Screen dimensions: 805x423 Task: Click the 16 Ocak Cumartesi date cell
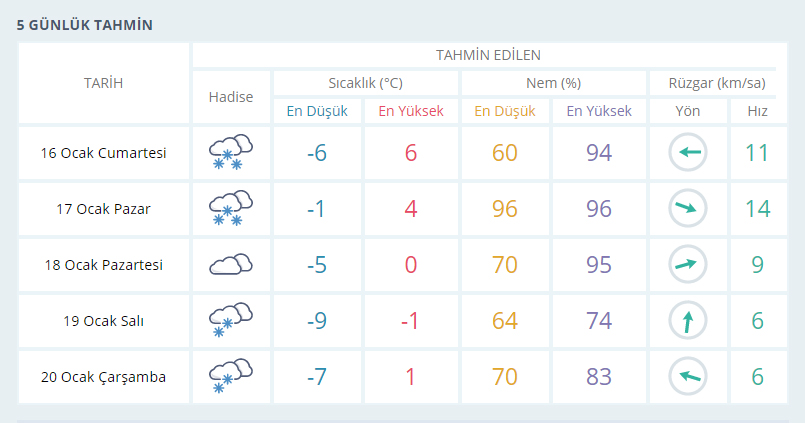[103, 153]
